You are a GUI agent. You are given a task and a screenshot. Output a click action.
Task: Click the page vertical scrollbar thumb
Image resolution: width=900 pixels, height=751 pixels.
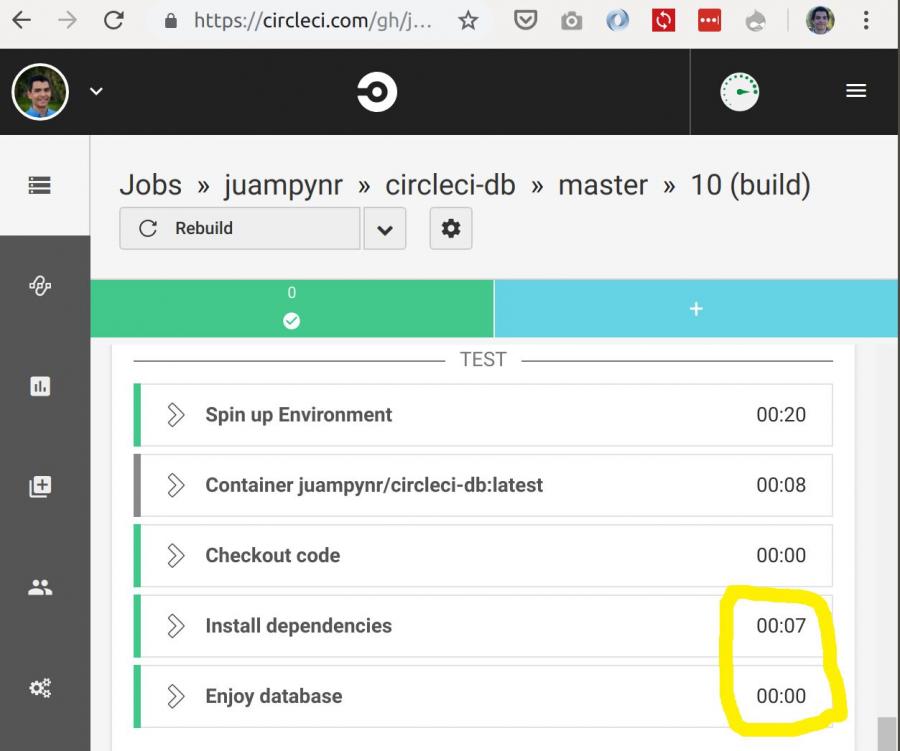coord(887,733)
